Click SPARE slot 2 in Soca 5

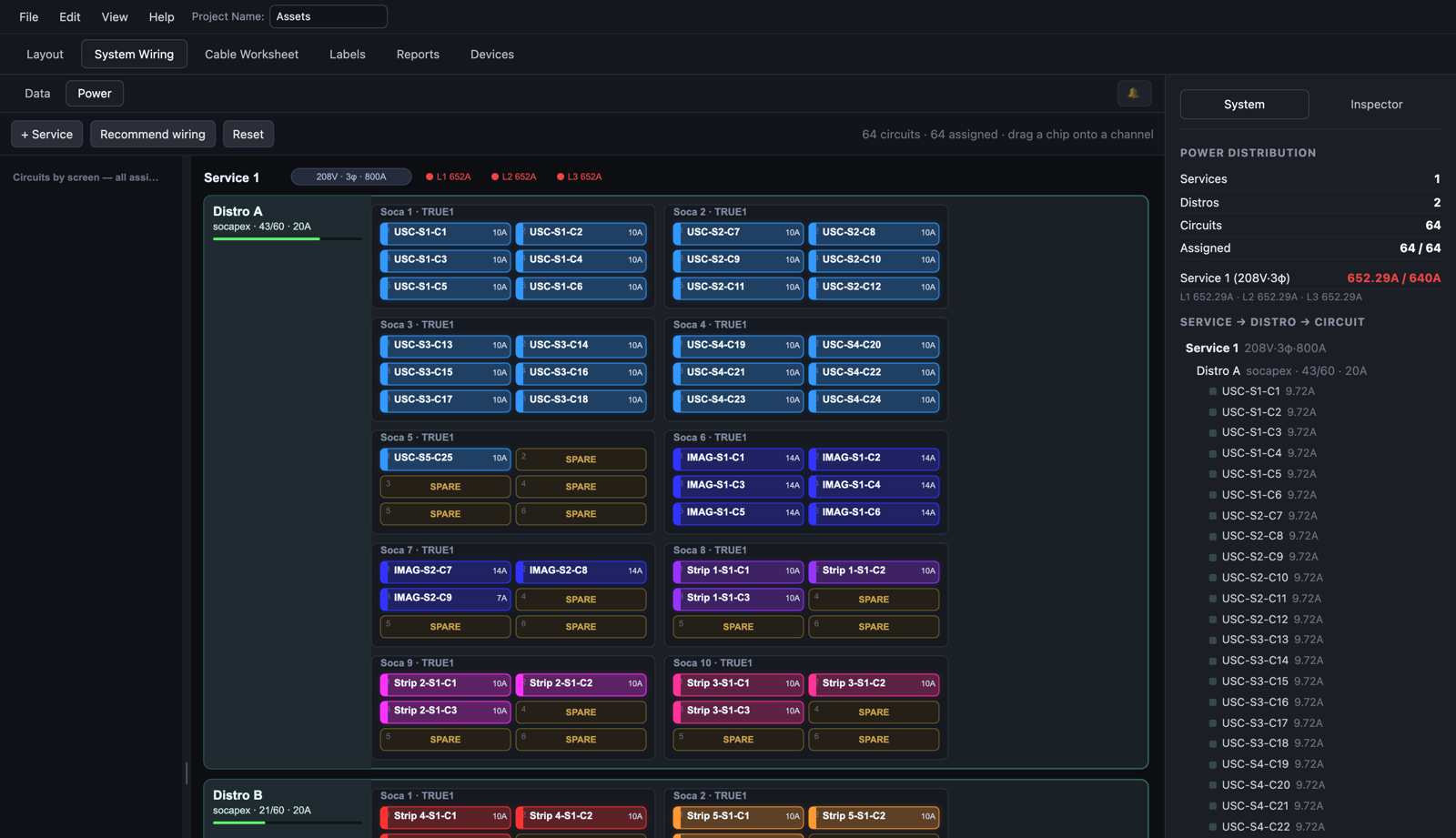(x=581, y=459)
